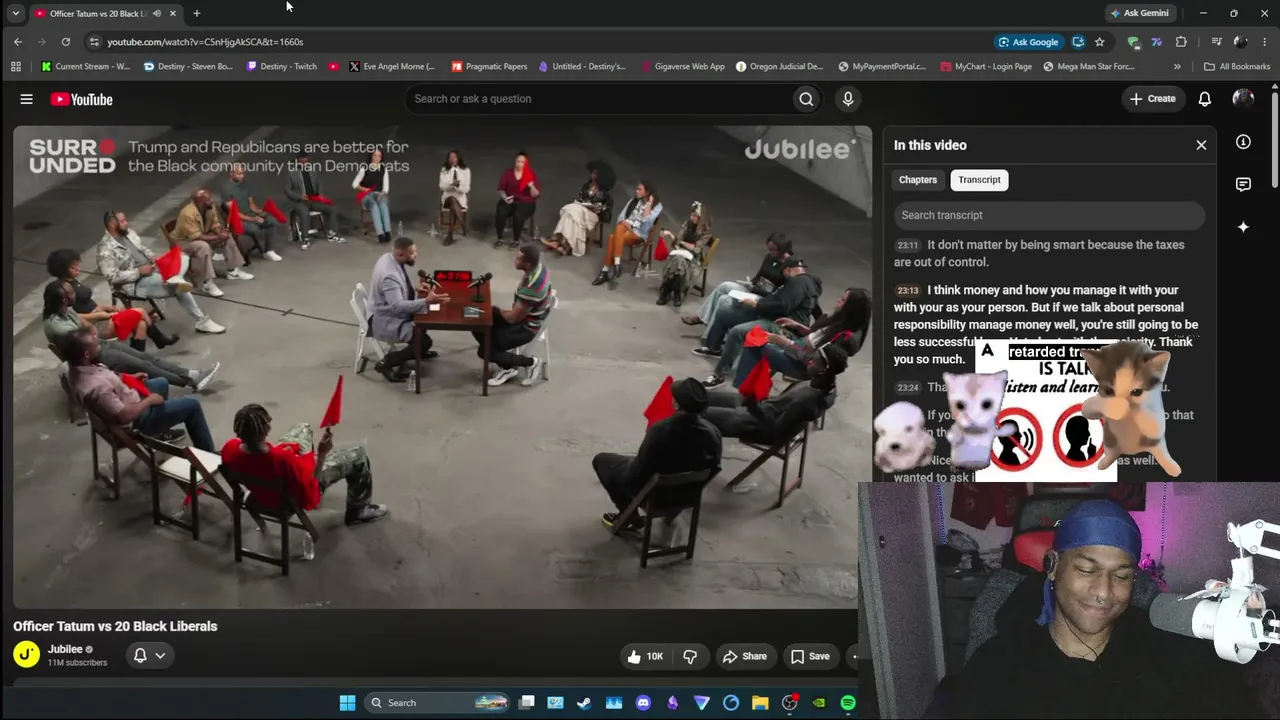This screenshot has height=720, width=1280.
Task: Open Spotify from the taskbar
Action: pyautogui.click(x=848, y=703)
